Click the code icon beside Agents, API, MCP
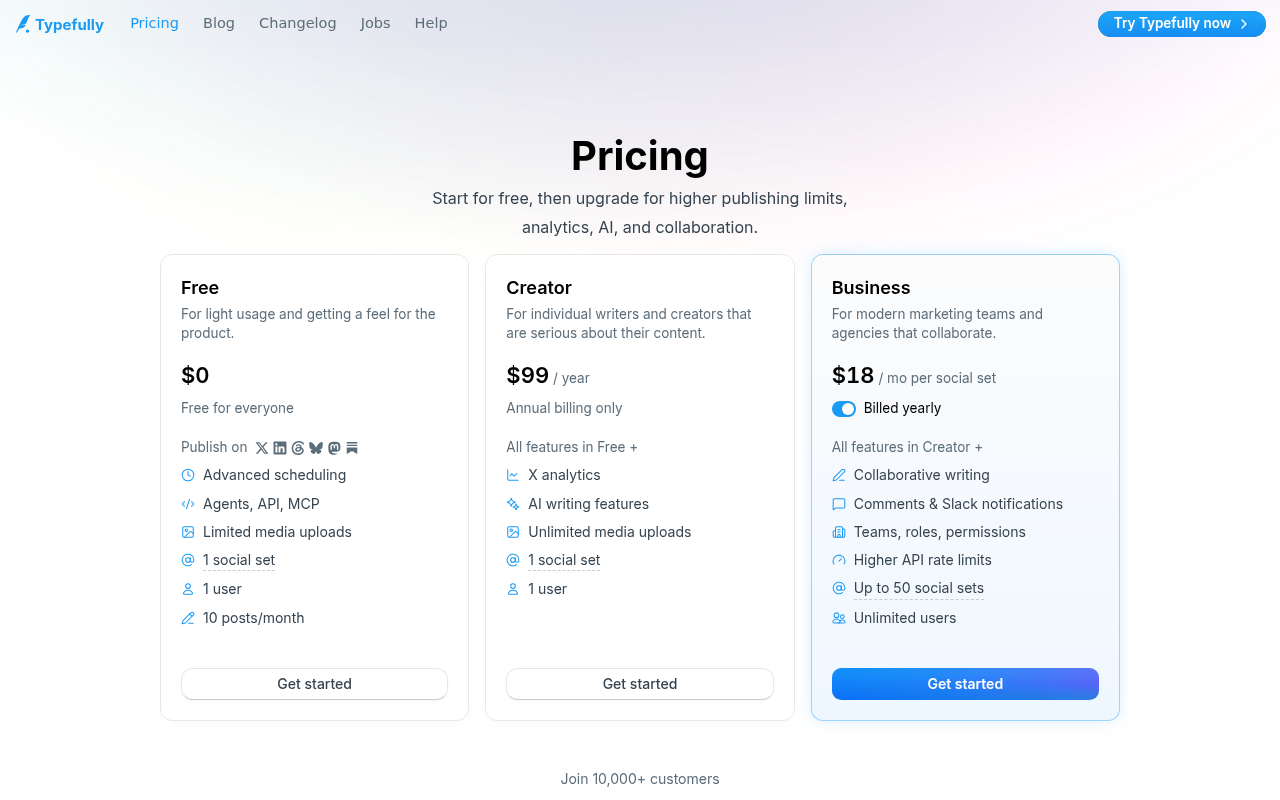Viewport: 1280px width, 800px height. 188,504
